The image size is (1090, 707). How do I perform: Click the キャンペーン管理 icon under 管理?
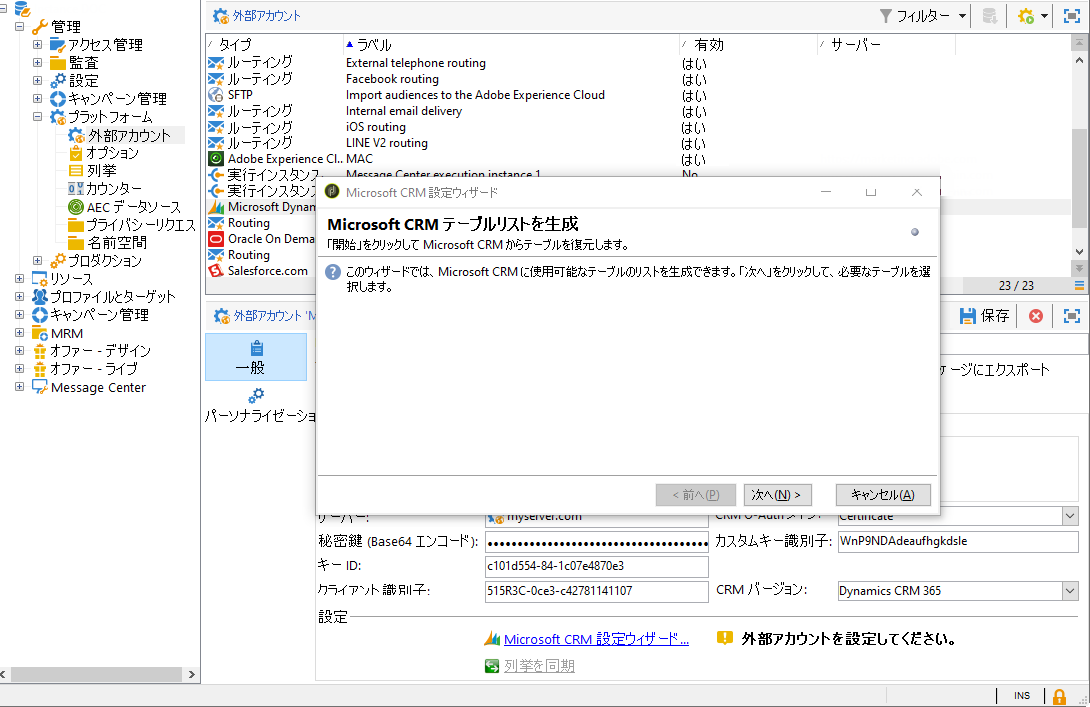58,99
